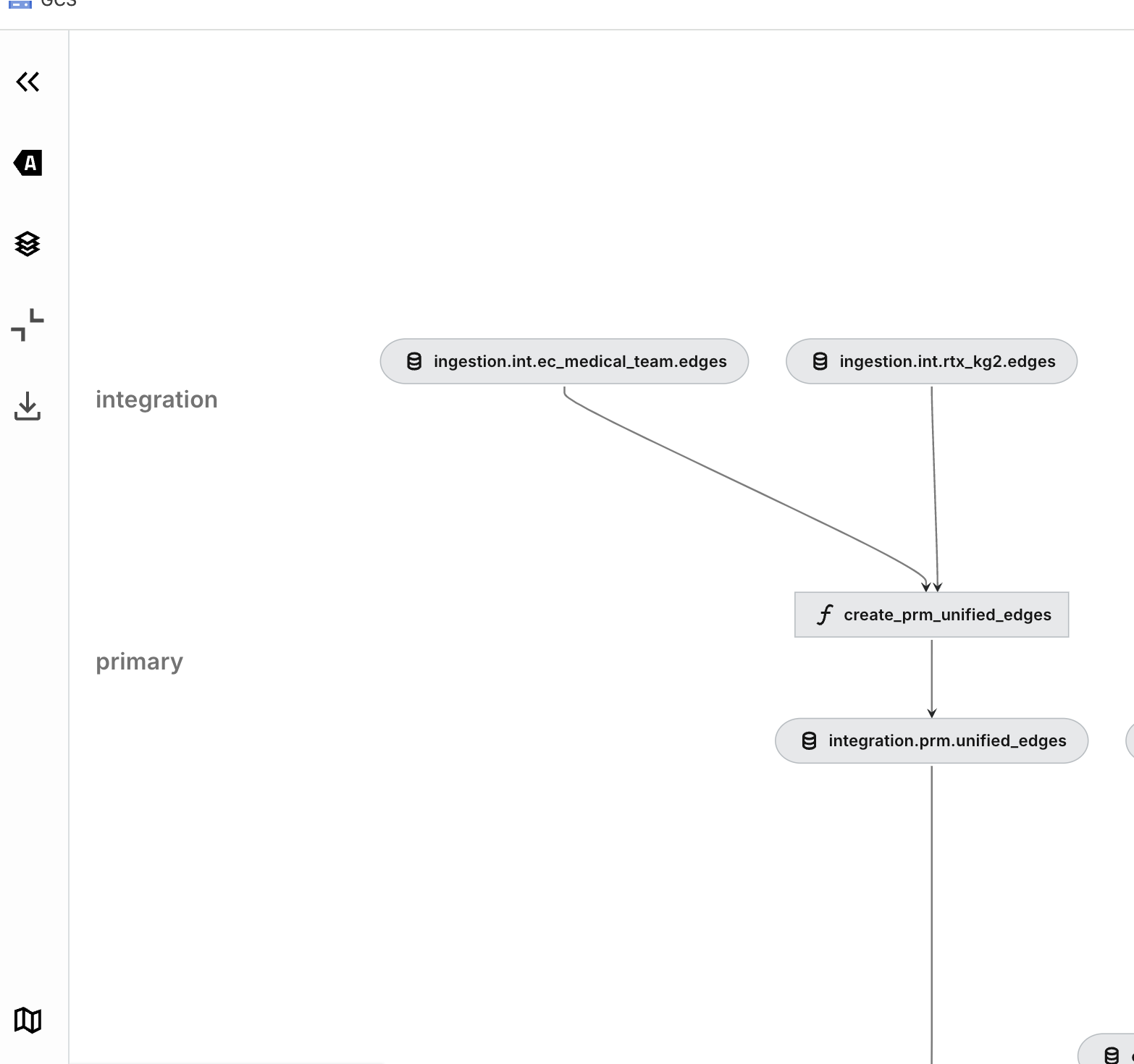The height and width of the screenshot is (1064, 1134).
Task: Click the function icon on create_prm_unified_edges
Action: pos(825,615)
